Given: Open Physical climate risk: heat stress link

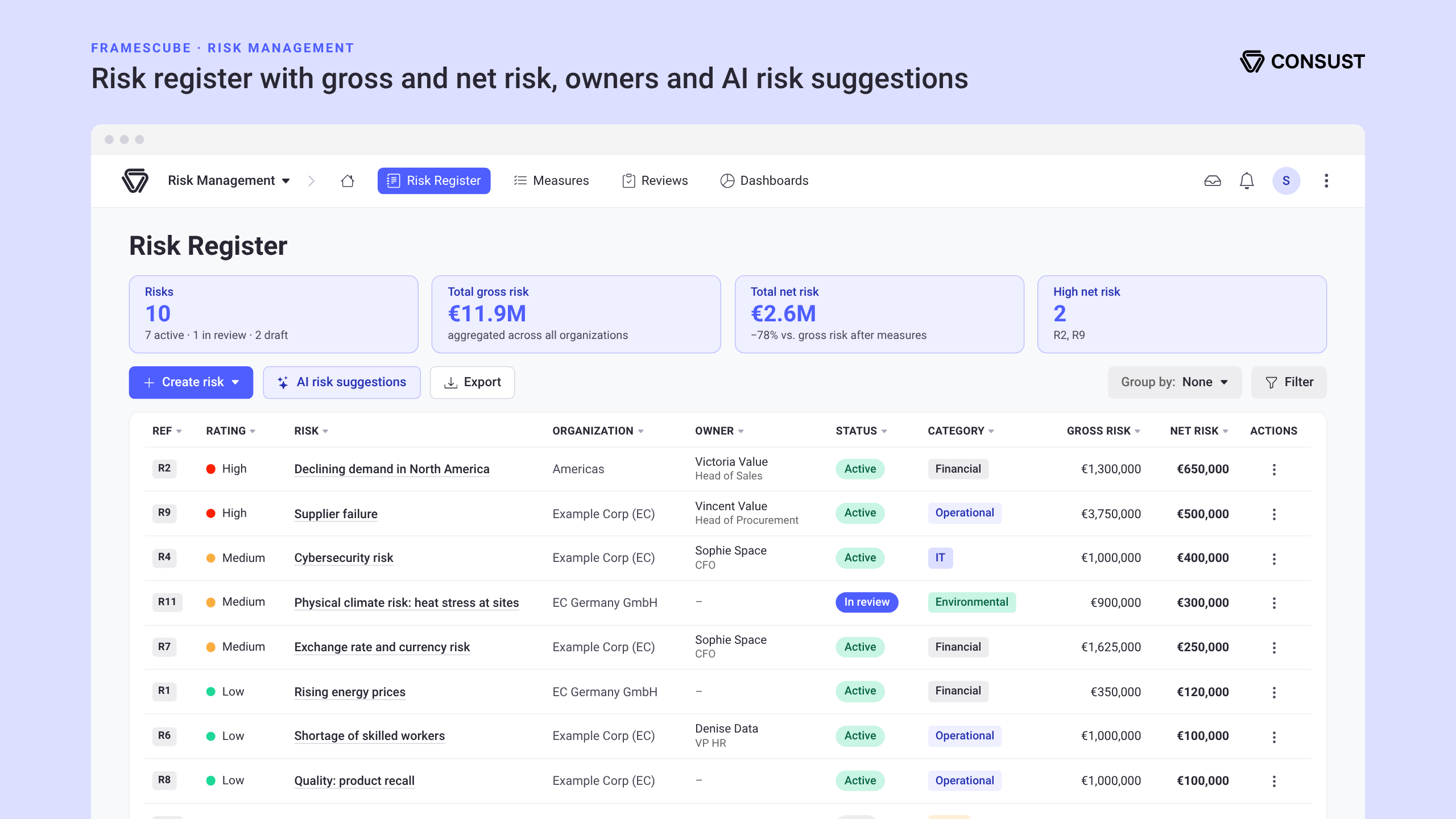Looking at the screenshot, I should pyautogui.click(x=407, y=603).
